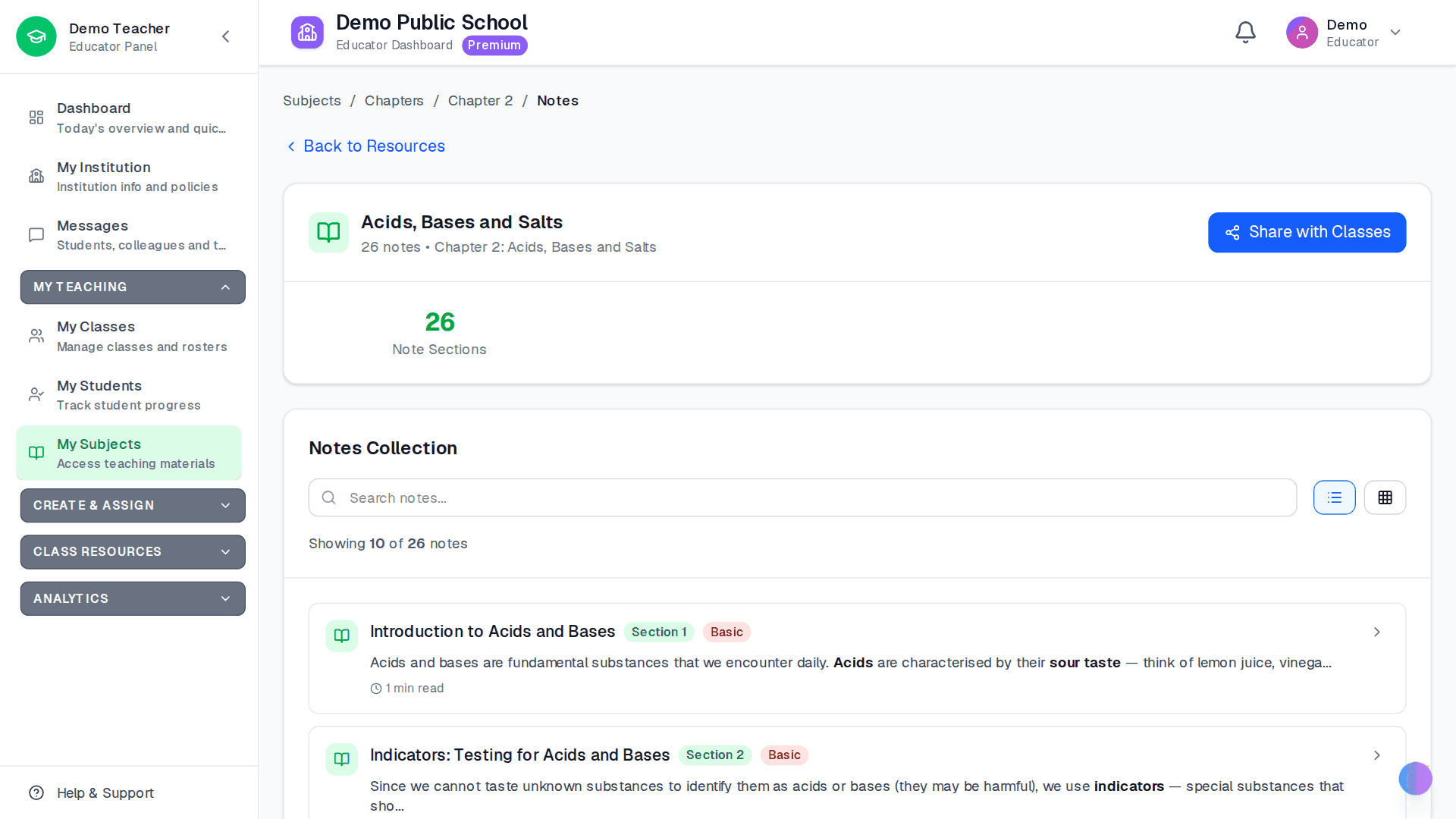The width and height of the screenshot is (1456, 819).
Task: Click the Section 1 tag
Action: (658, 632)
